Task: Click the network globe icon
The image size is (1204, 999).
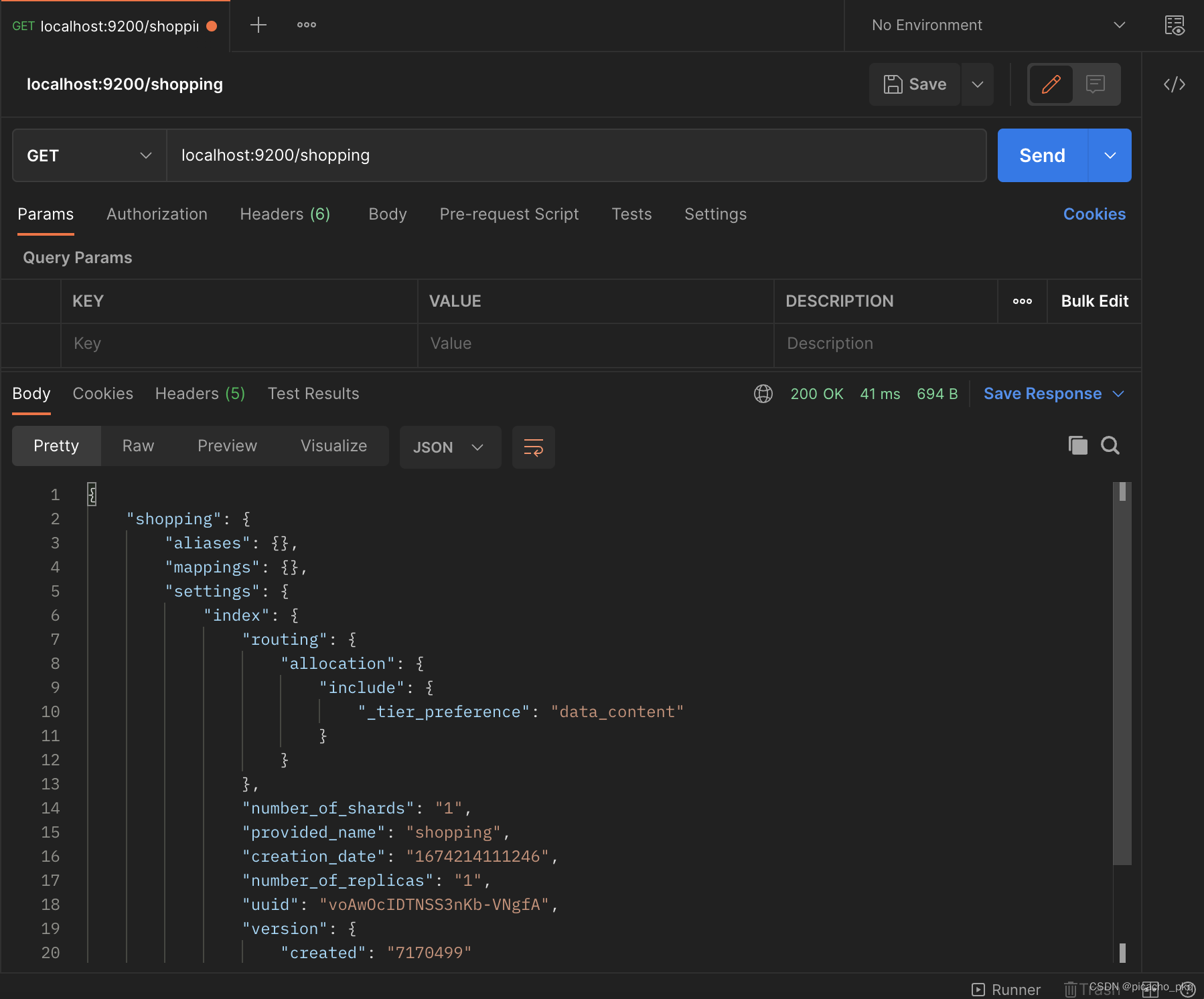Action: point(763,394)
